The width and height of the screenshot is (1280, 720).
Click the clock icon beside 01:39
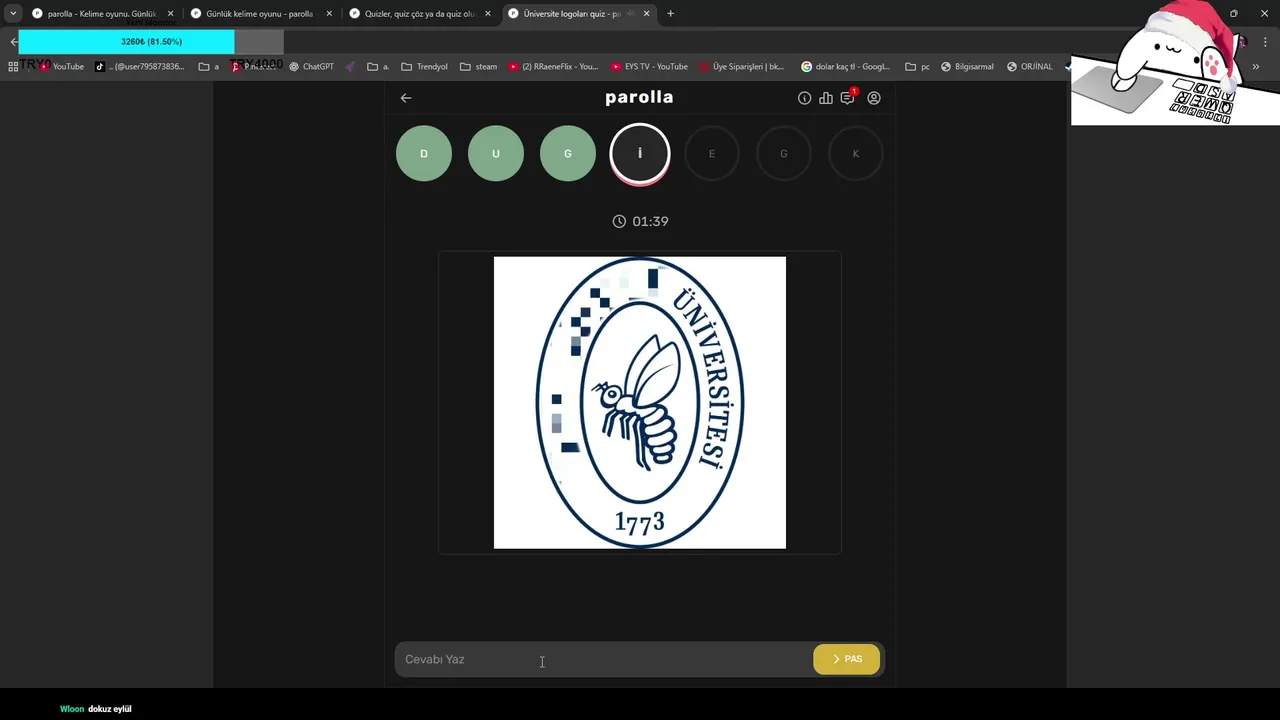pyautogui.click(x=619, y=221)
